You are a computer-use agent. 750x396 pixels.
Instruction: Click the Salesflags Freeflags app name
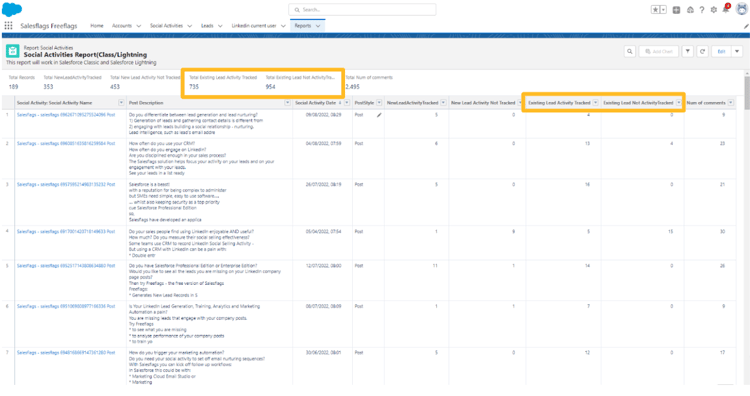click(49, 26)
